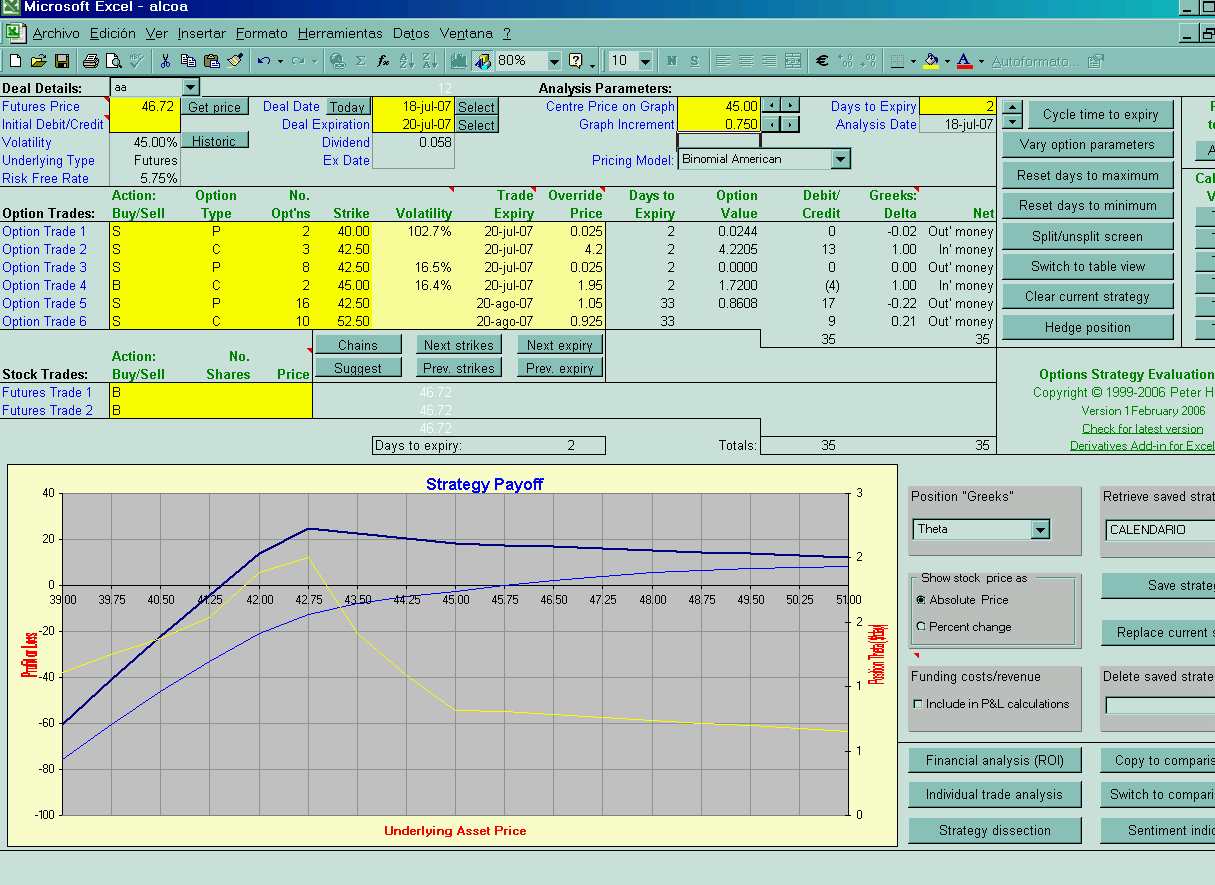Enable Include in P&L calculations checkbox
Viewport: 1215px width, 885px height.
pos(918,704)
